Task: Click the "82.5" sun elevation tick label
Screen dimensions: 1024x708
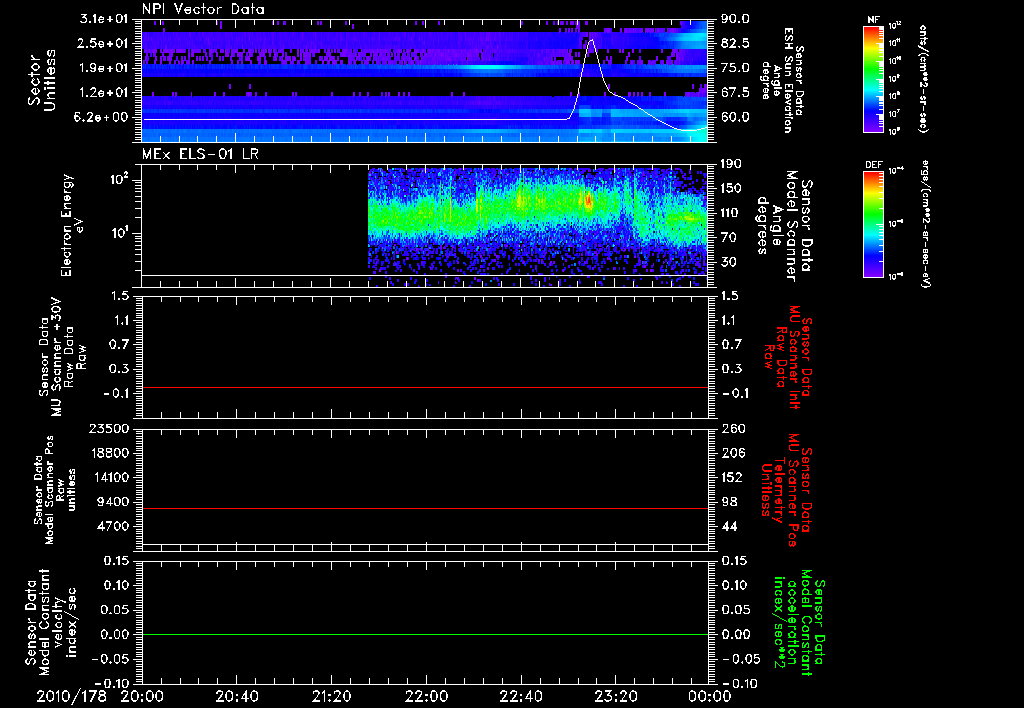Action: (x=735, y=43)
